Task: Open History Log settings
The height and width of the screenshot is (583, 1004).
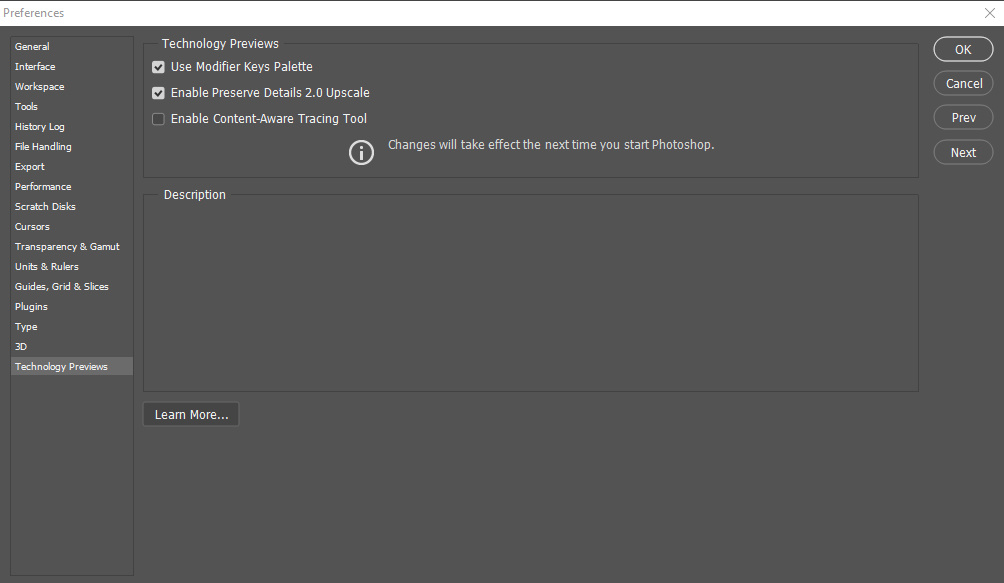Action: coord(39,127)
